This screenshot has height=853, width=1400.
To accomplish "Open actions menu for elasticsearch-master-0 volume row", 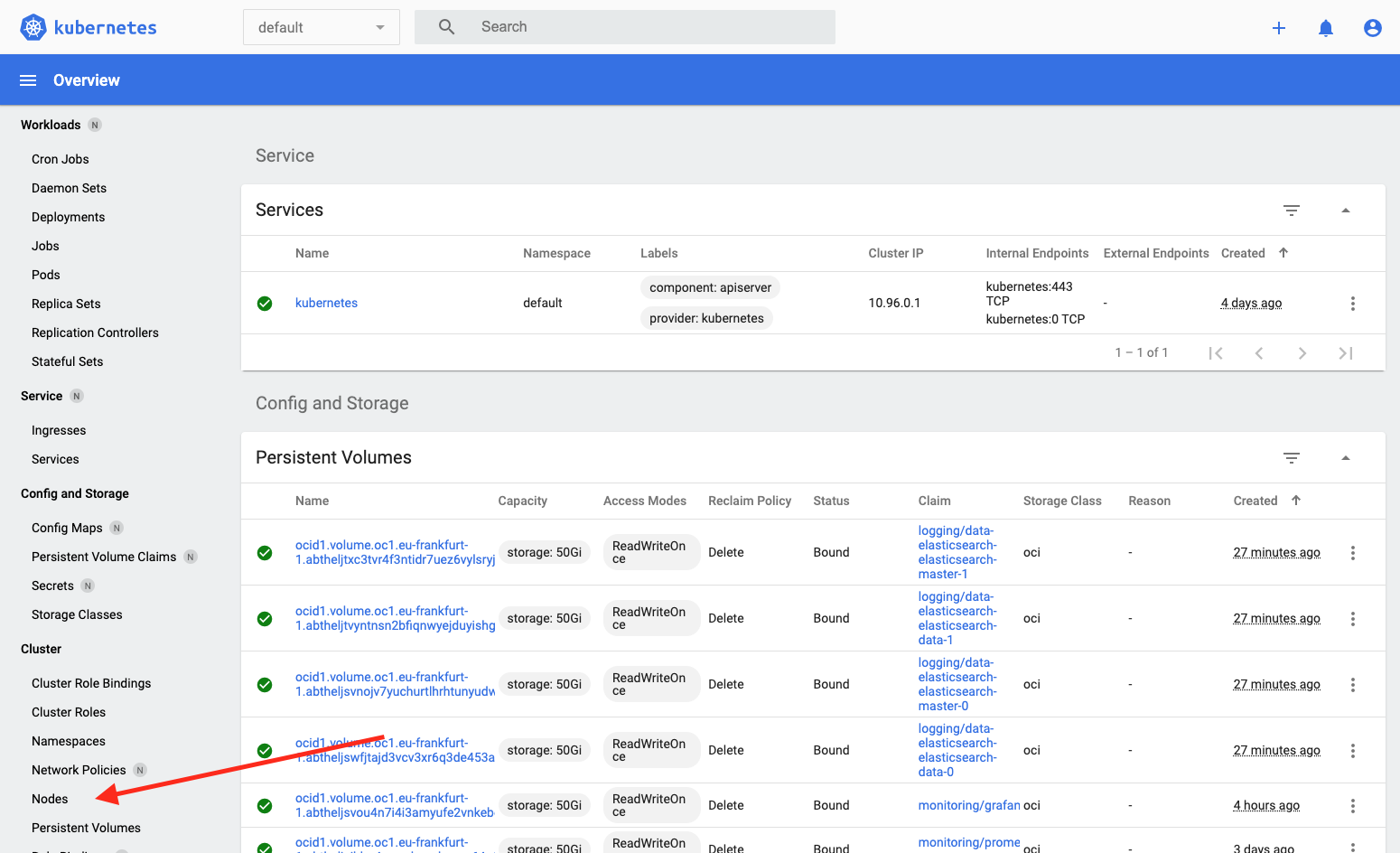I will (1353, 685).
